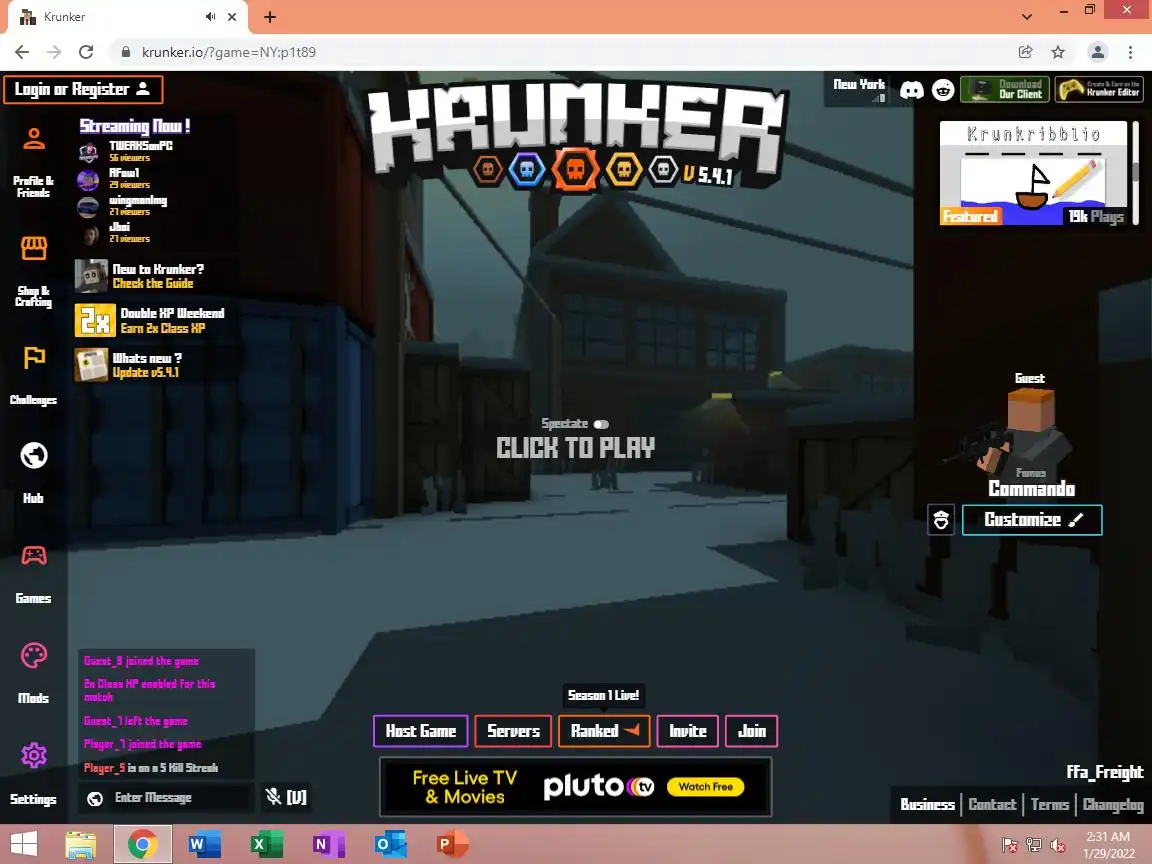Click the Season 1 Live tooltip label
The width and height of the screenshot is (1152, 864).
pyautogui.click(x=603, y=695)
